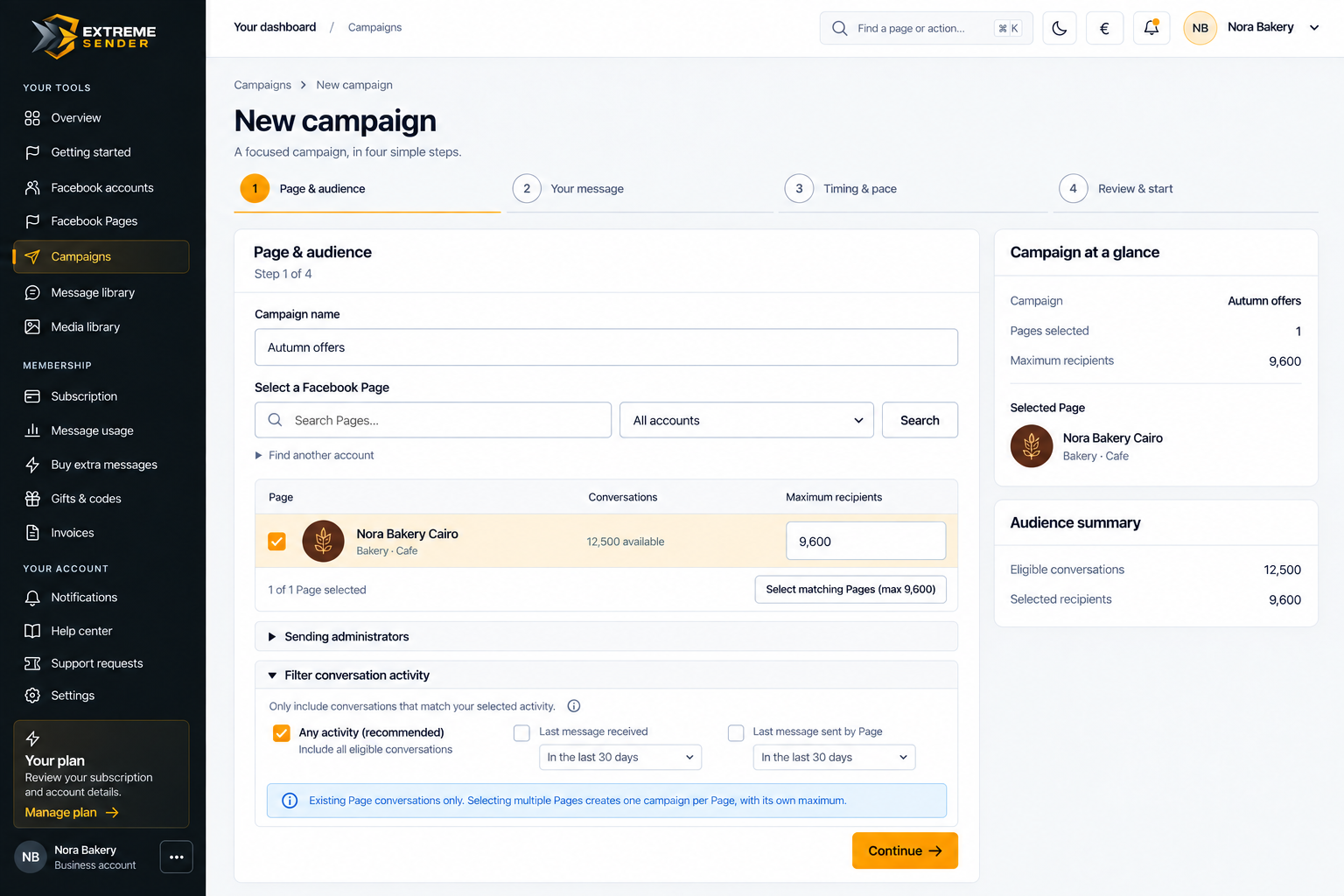Screen dimensions: 1344x896
Task: Focus the Find a page or action search
Action: click(926, 28)
